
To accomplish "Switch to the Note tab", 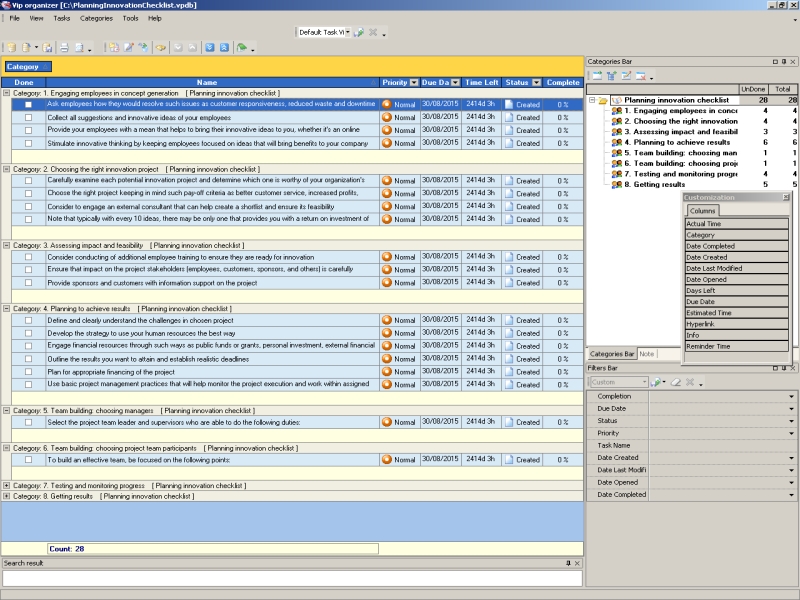I will pyautogui.click(x=647, y=354).
